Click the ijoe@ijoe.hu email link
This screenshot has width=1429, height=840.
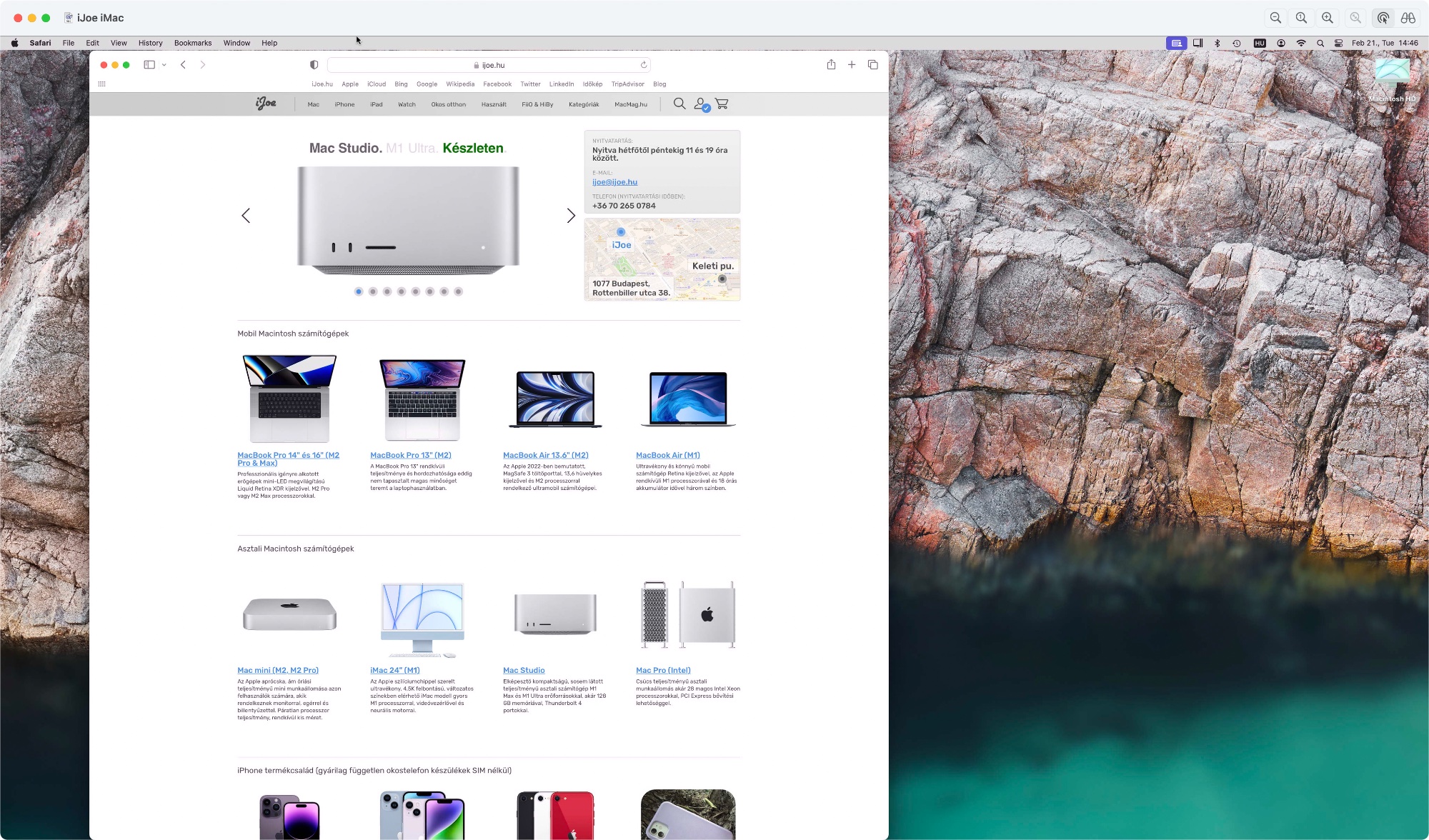click(x=614, y=182)
